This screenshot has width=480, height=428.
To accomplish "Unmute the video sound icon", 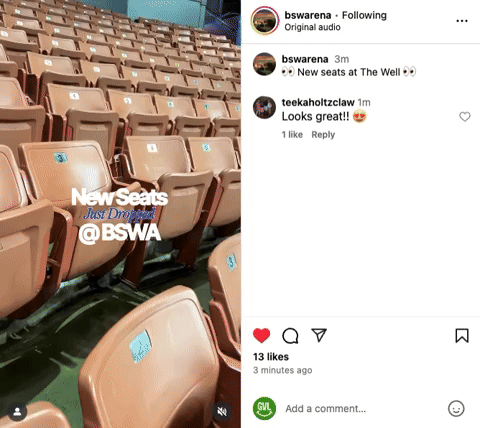I will pyautogui.click(x=222, y=412).
